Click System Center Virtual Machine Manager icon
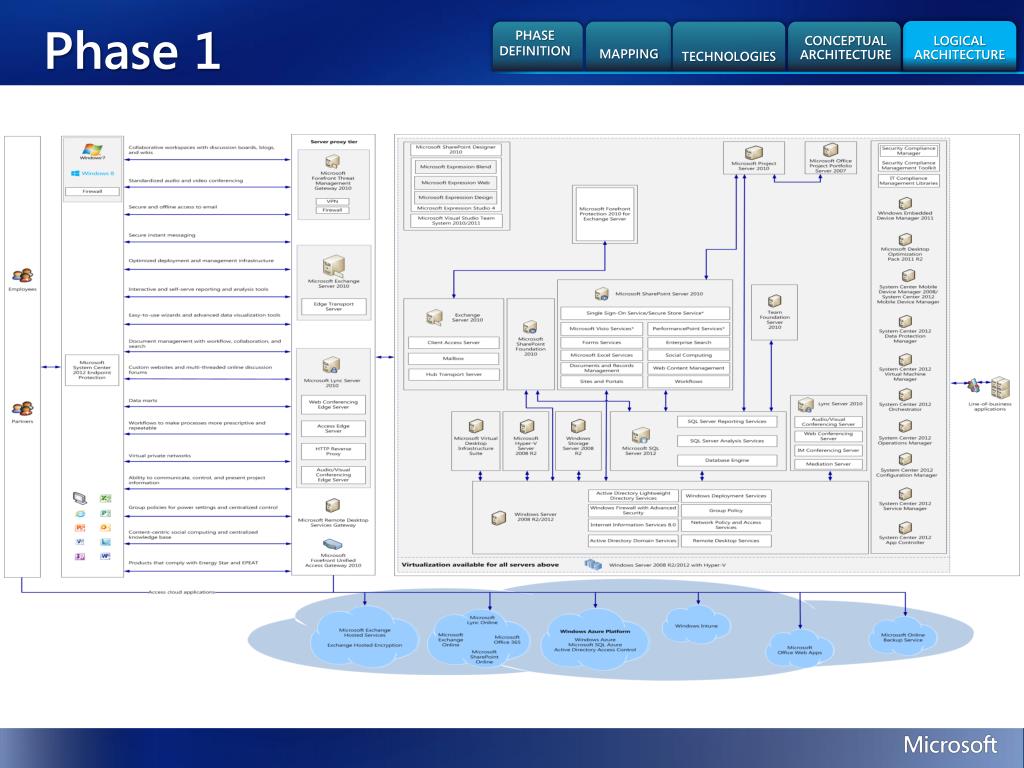Screen dimensions: 1024x768 (x=905, y=360)
